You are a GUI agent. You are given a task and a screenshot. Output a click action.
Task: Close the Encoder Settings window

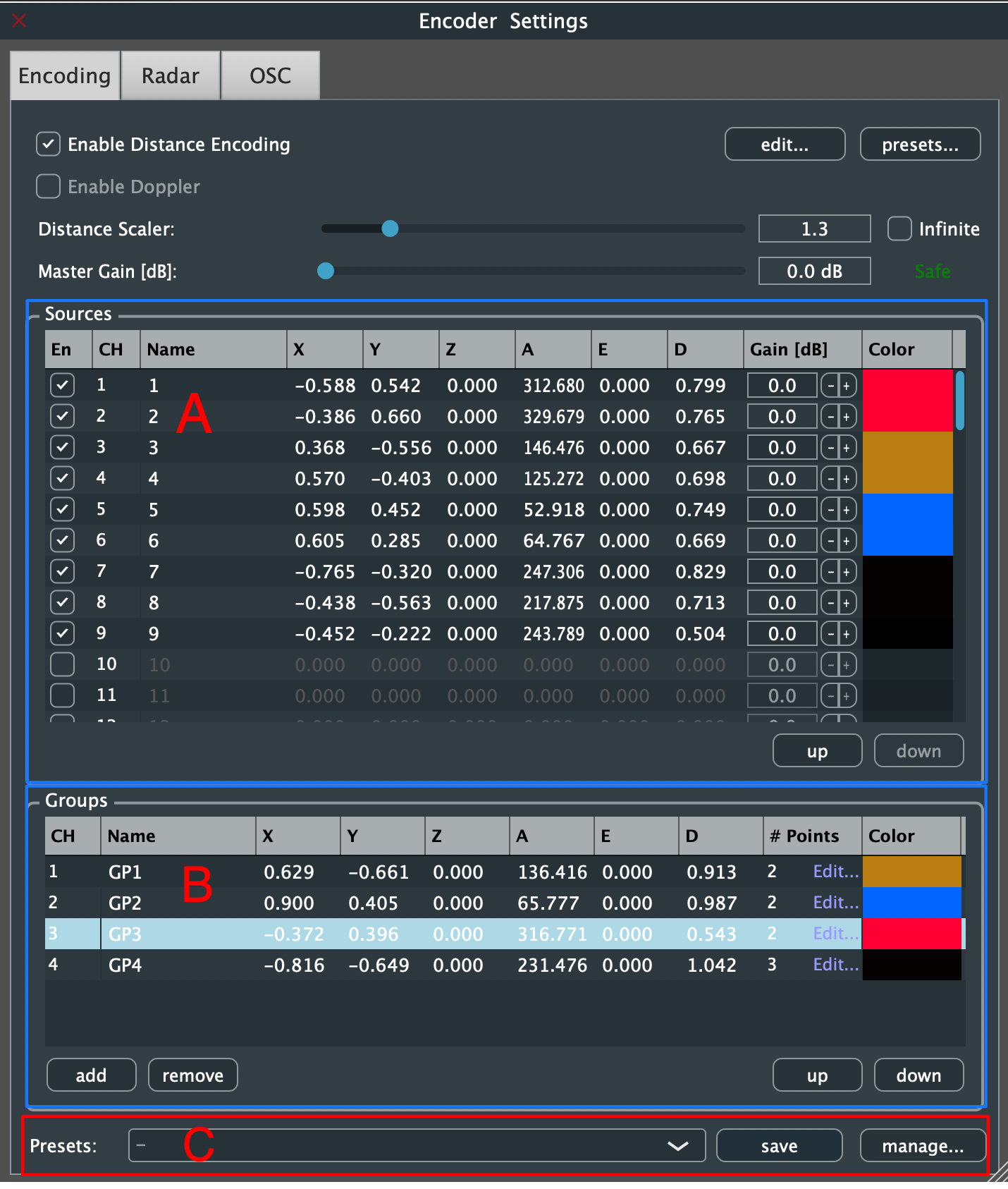click(19, 21)
